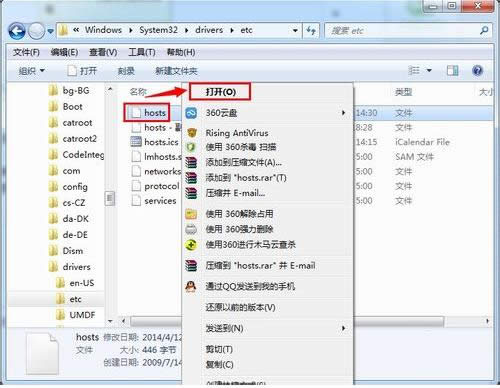The width and height of the screenshot is (500, 388).
Task: Click the Forward navigation arrow button
Action: pyautogui.click(x=36, y=31)
